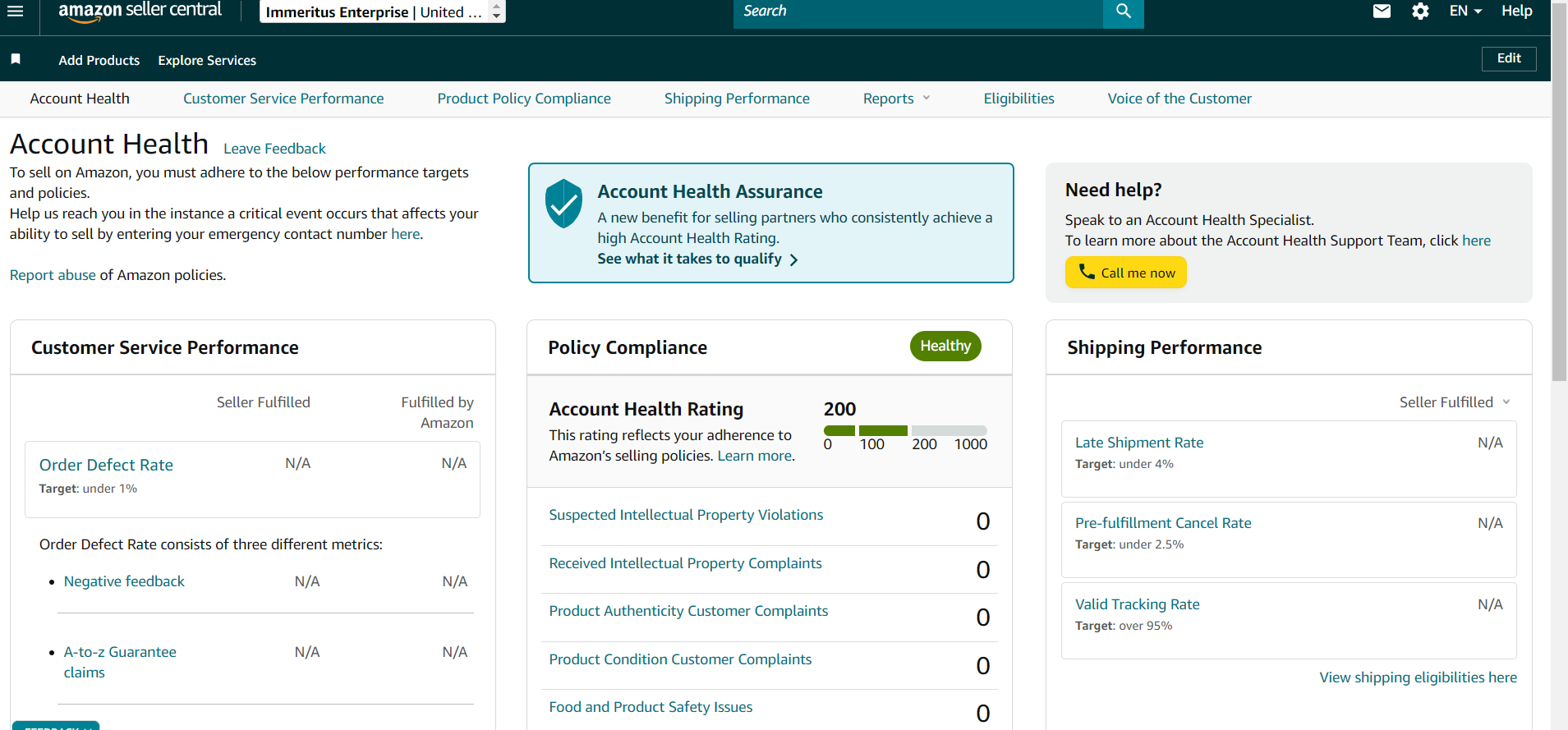Open the EN language dropdown
Image resolution: width=1568 pixels, height=730 pixels.
(x=1465, y=11)
